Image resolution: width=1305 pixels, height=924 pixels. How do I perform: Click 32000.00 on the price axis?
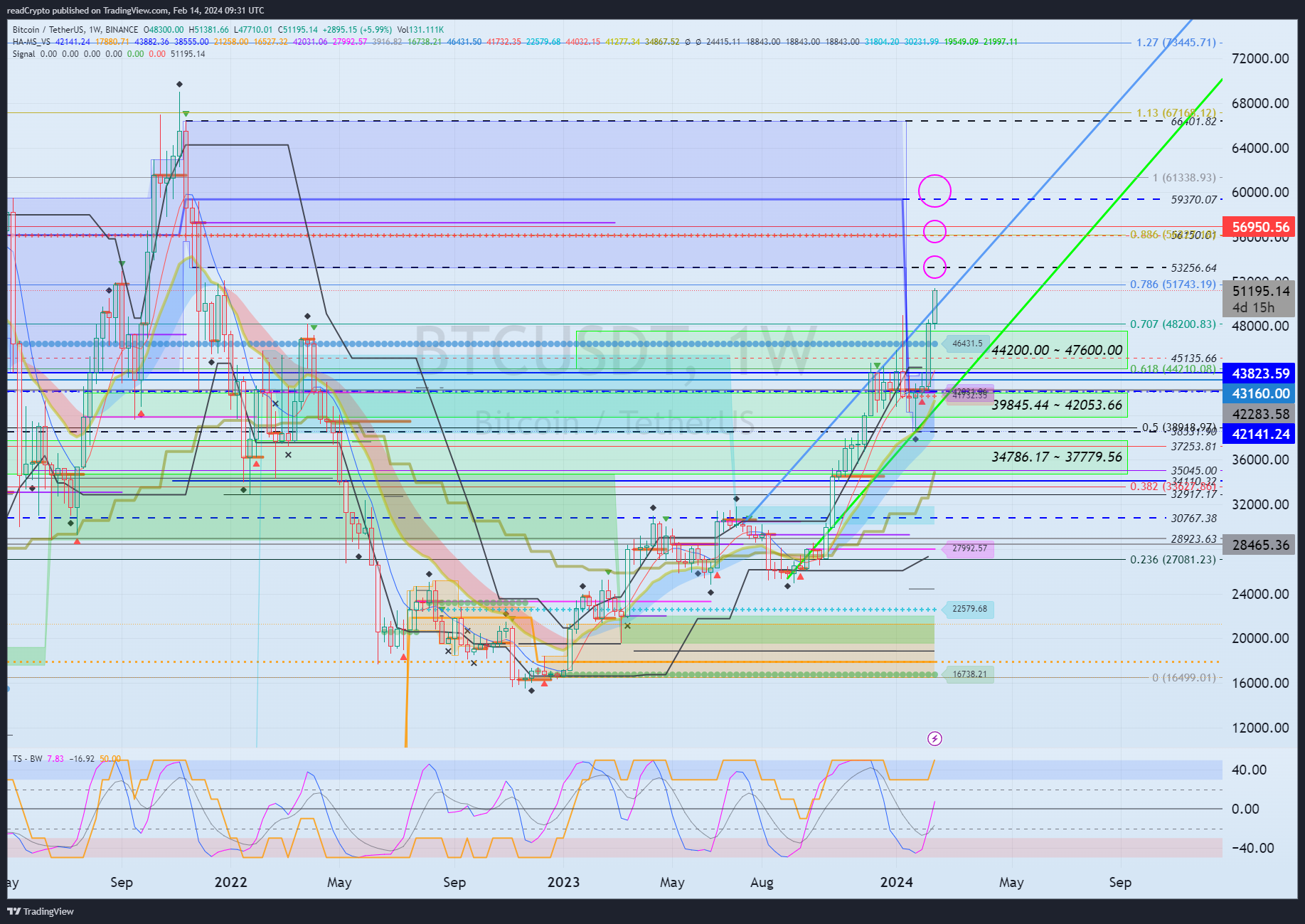point(1260,504)
